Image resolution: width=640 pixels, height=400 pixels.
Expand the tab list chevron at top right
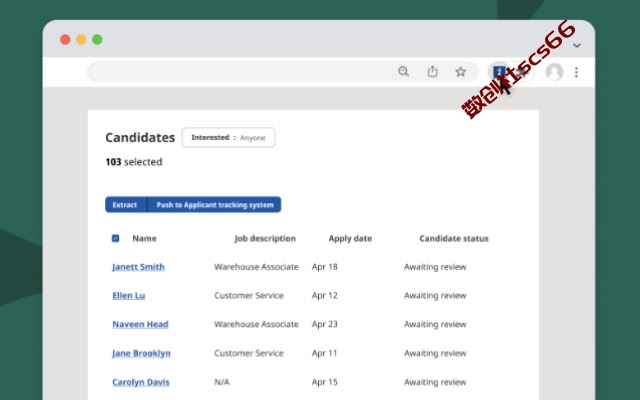pyautogui.click(x=577, y=45)
